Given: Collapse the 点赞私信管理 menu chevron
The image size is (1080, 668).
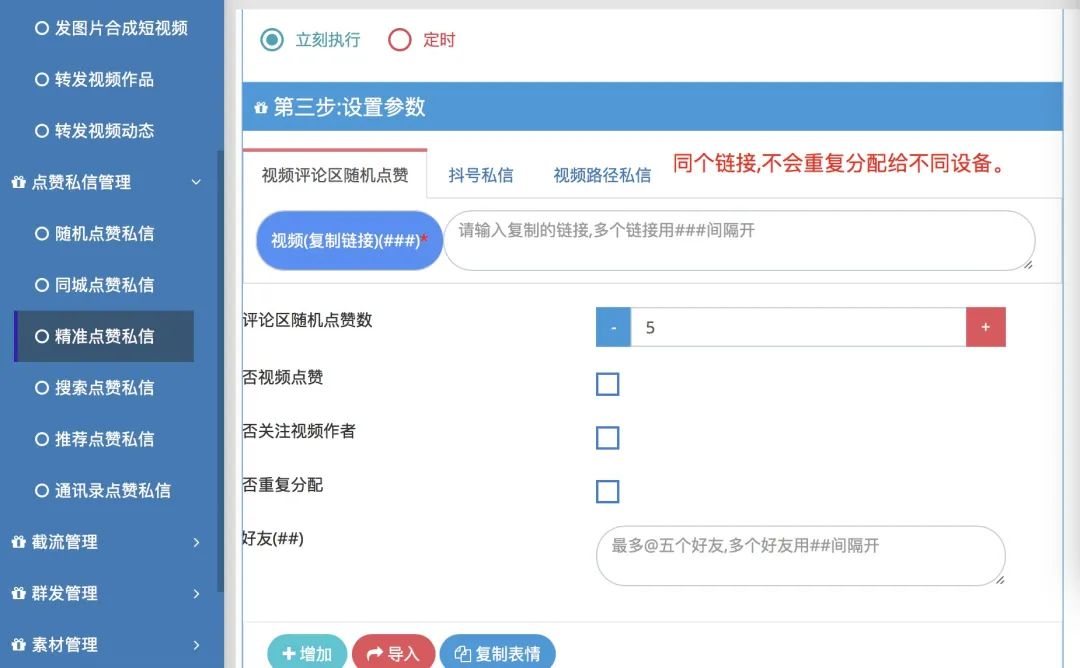Looking at the screenshot, I should click(196, 182).
